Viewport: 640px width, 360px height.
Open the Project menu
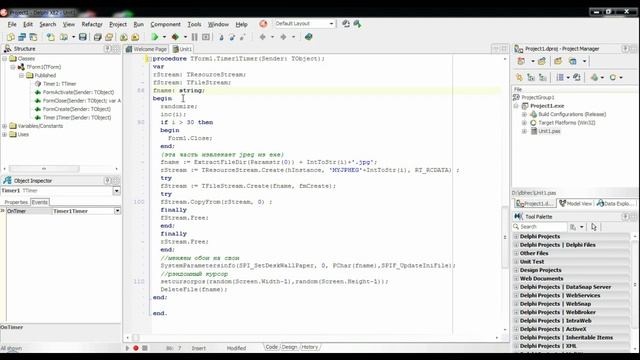tap(118, 24)
